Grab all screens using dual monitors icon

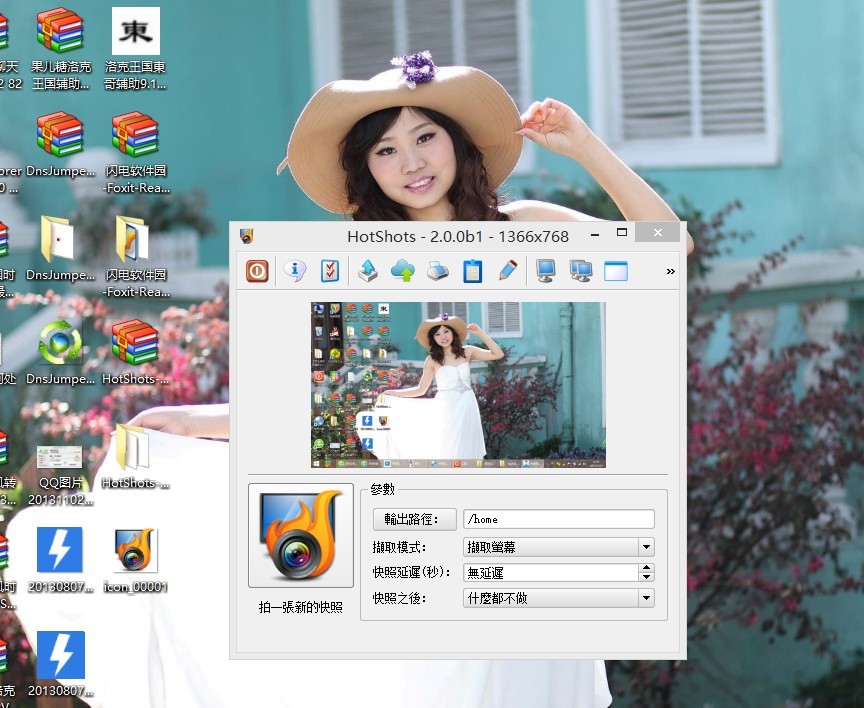point(581,271)
